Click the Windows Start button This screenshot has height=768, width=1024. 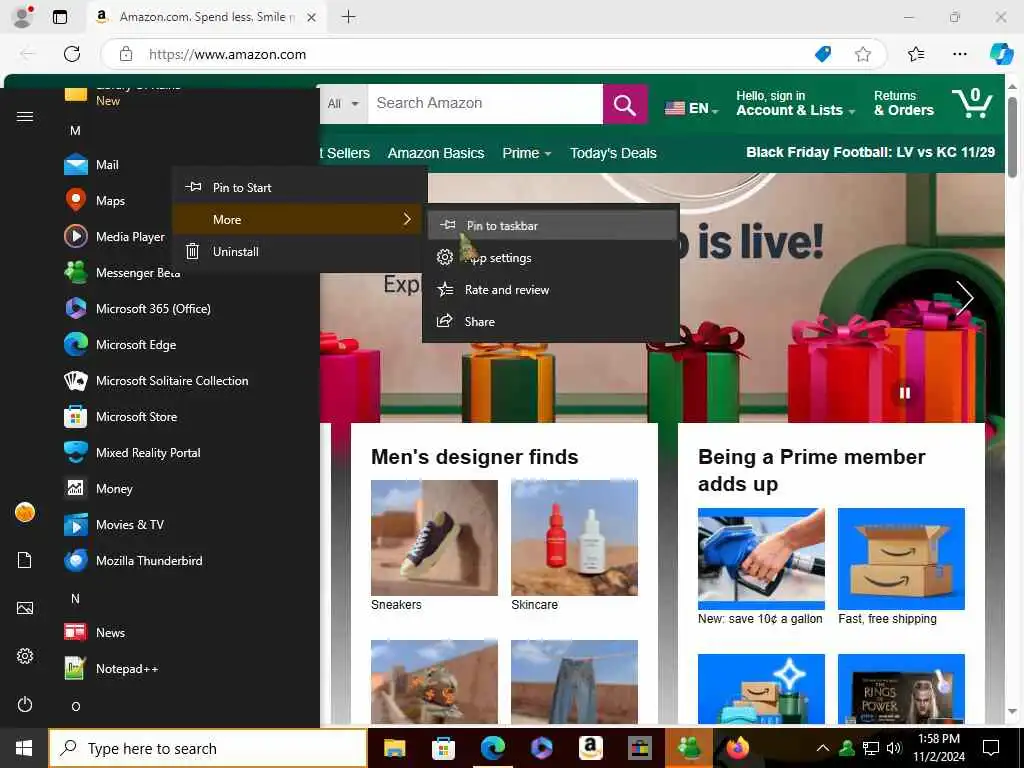tap(24, 748)
